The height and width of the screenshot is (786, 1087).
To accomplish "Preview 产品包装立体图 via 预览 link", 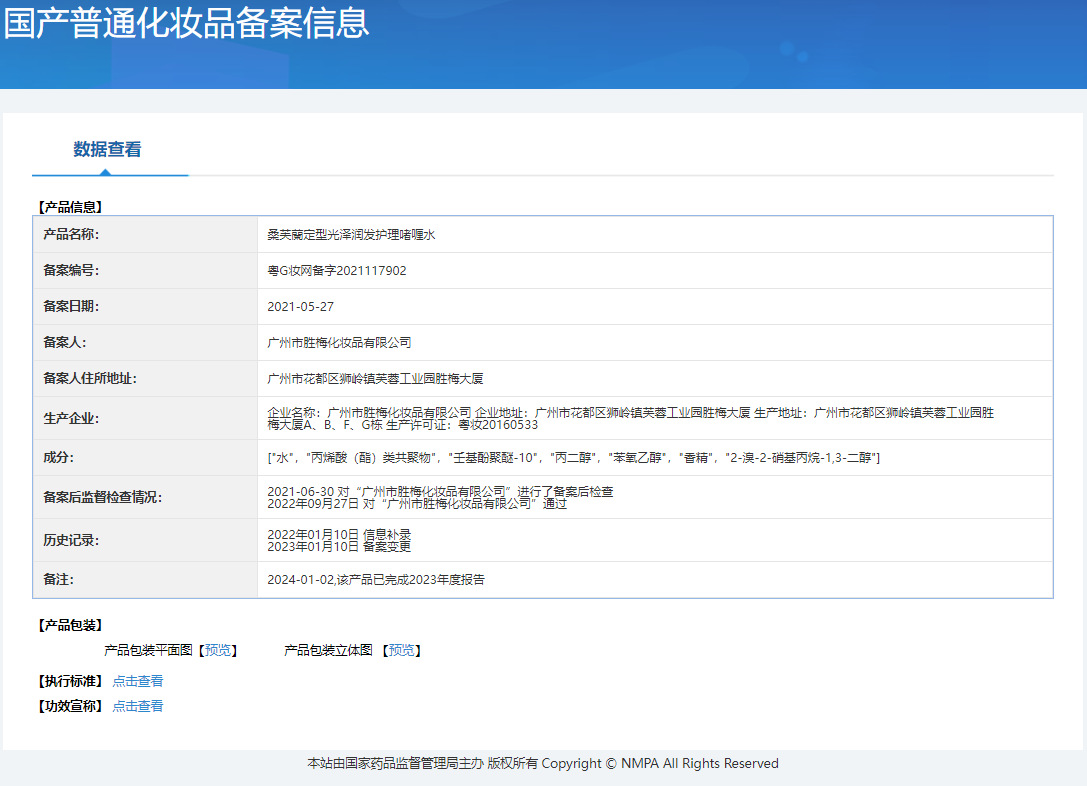I will 401,650.
